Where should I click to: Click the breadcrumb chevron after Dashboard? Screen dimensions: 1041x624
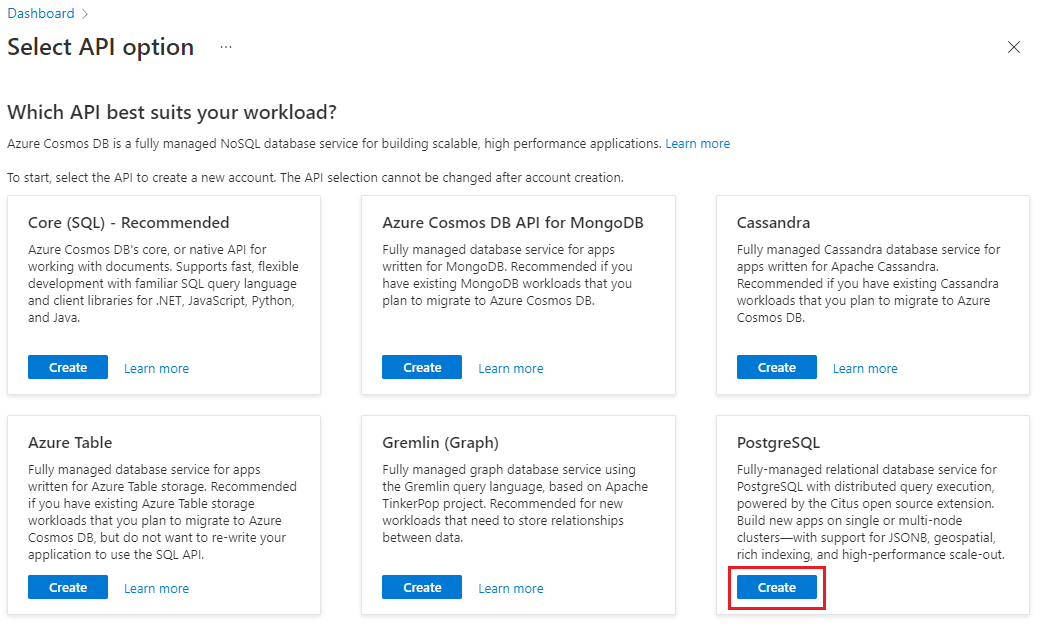point(84,13)
